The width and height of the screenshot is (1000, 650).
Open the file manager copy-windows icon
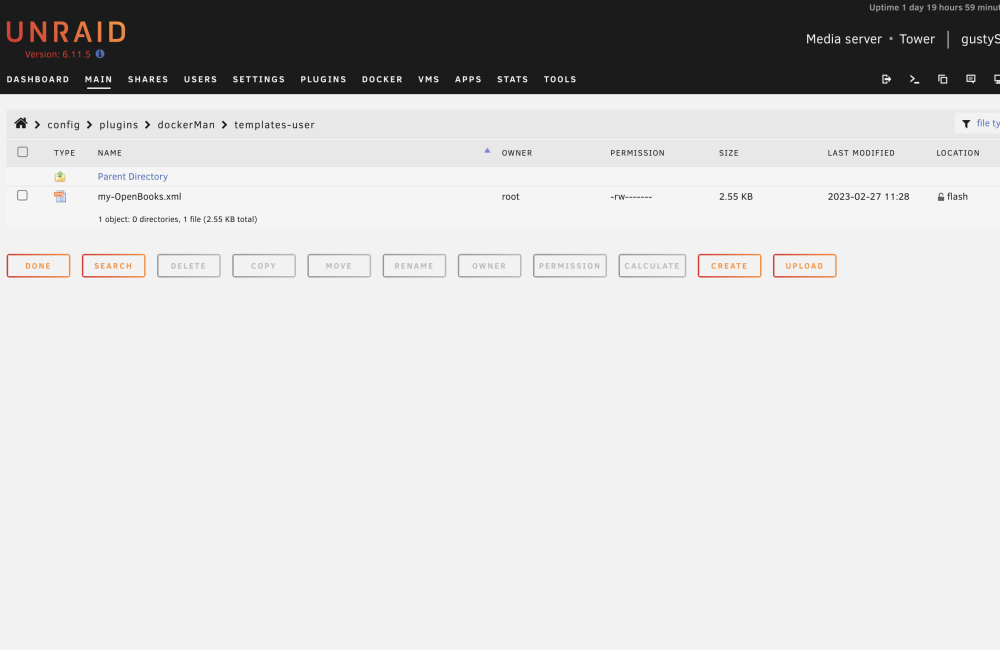[943, 79]
